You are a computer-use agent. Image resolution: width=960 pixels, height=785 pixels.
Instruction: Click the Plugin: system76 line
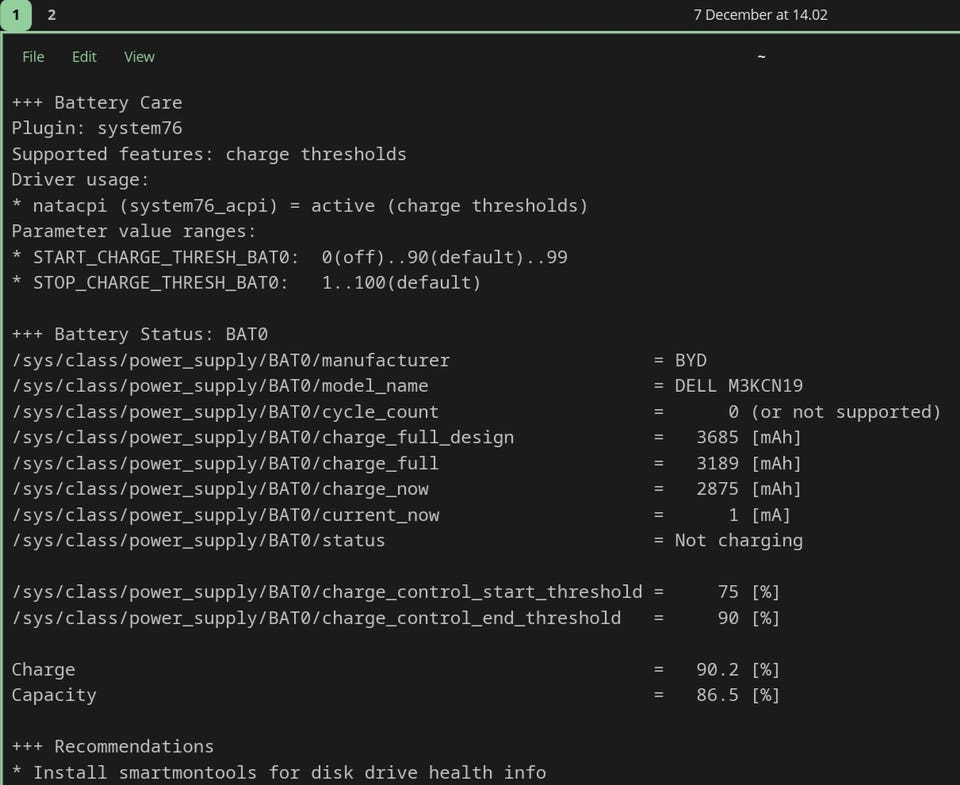pyautogui.click(x=97, y=128)
